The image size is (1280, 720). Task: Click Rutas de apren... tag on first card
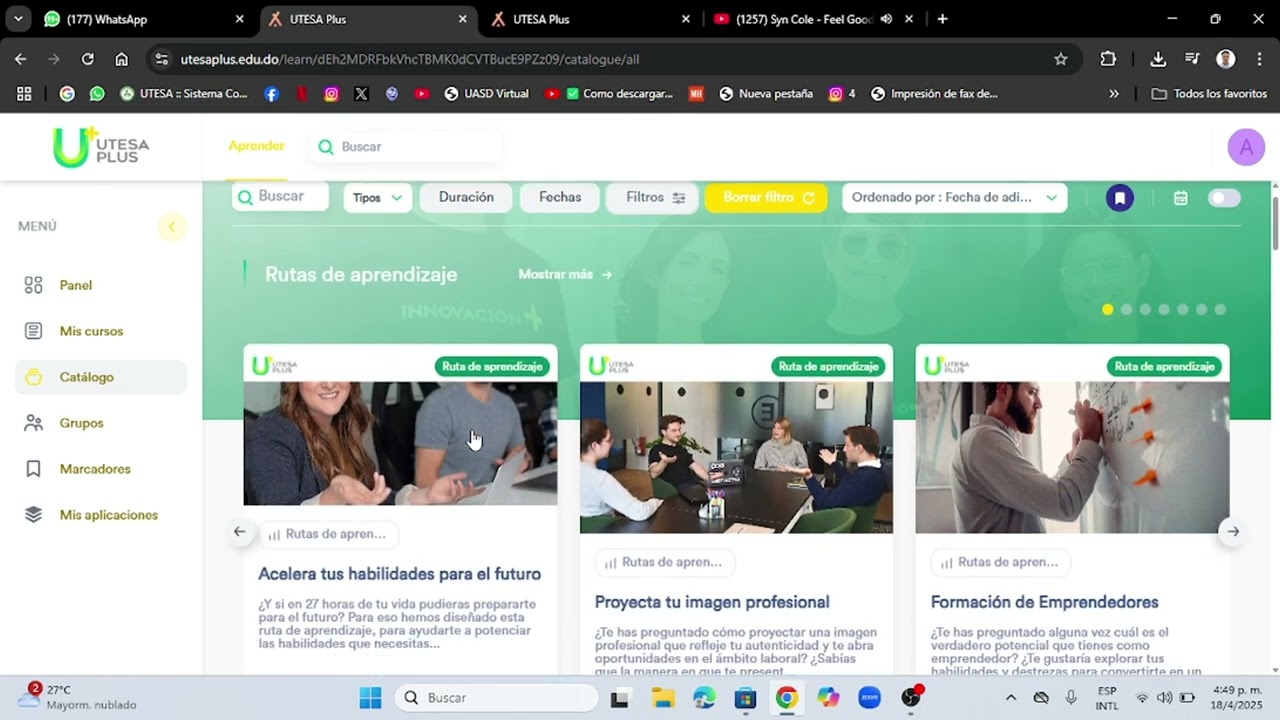(x=328, y=534)
